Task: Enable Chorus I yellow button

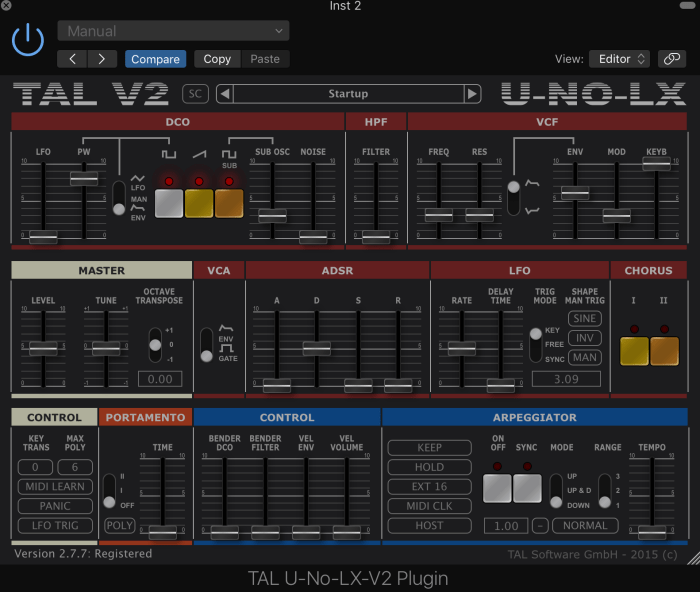Action: tap(634, 351)
